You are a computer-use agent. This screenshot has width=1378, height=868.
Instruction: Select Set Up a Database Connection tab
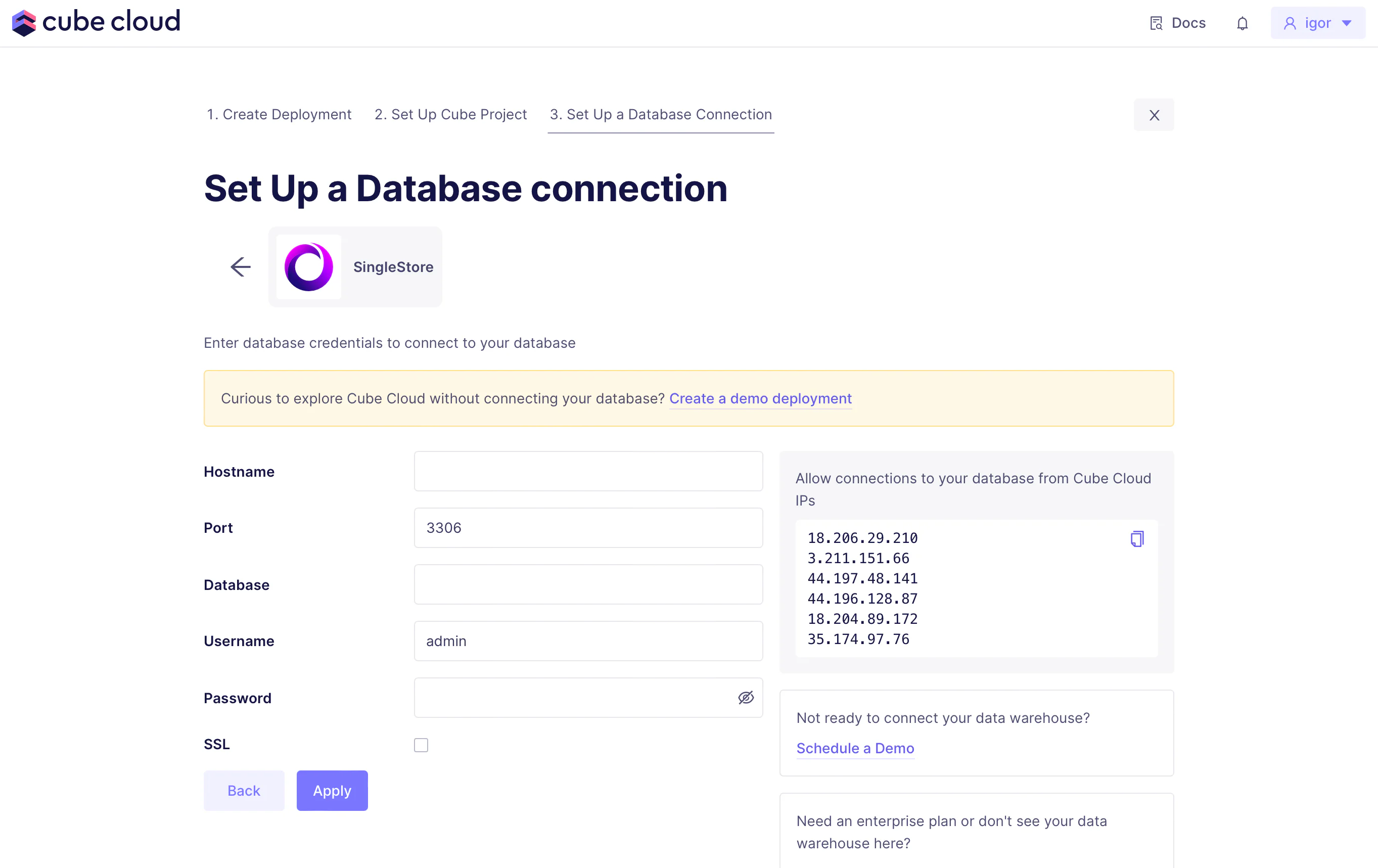[x=660, y=114]
